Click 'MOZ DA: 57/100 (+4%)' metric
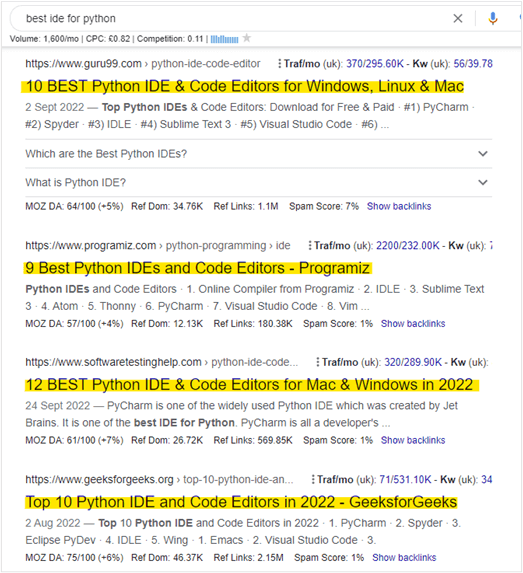 [x=74, y=324]
